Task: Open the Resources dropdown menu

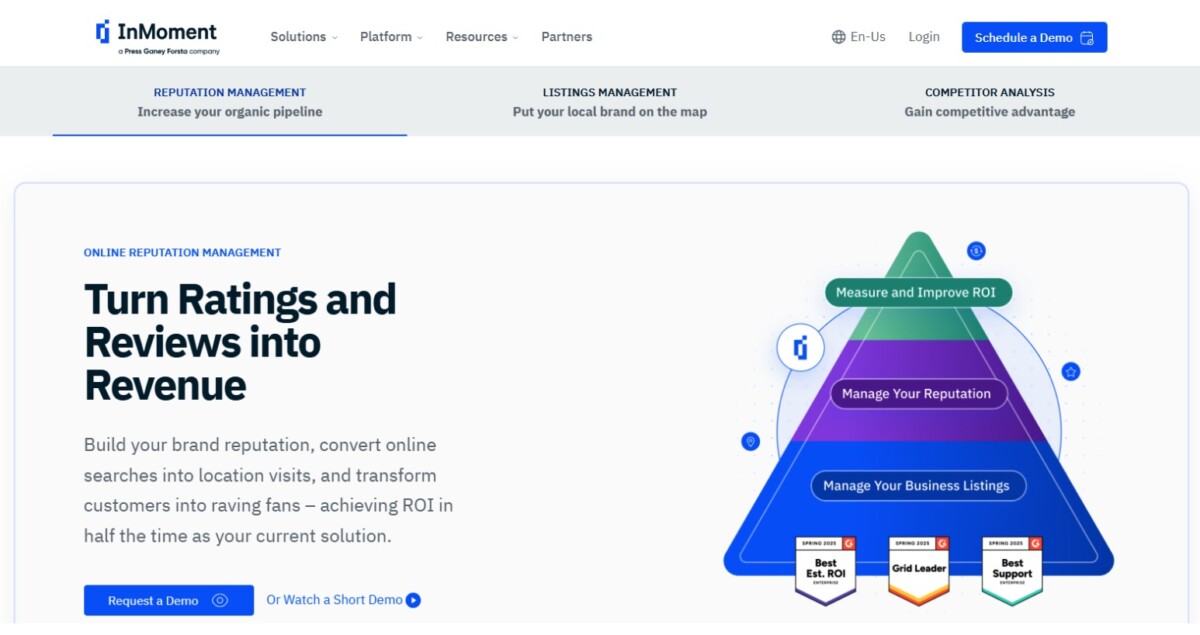Action: tap(481, 37)
